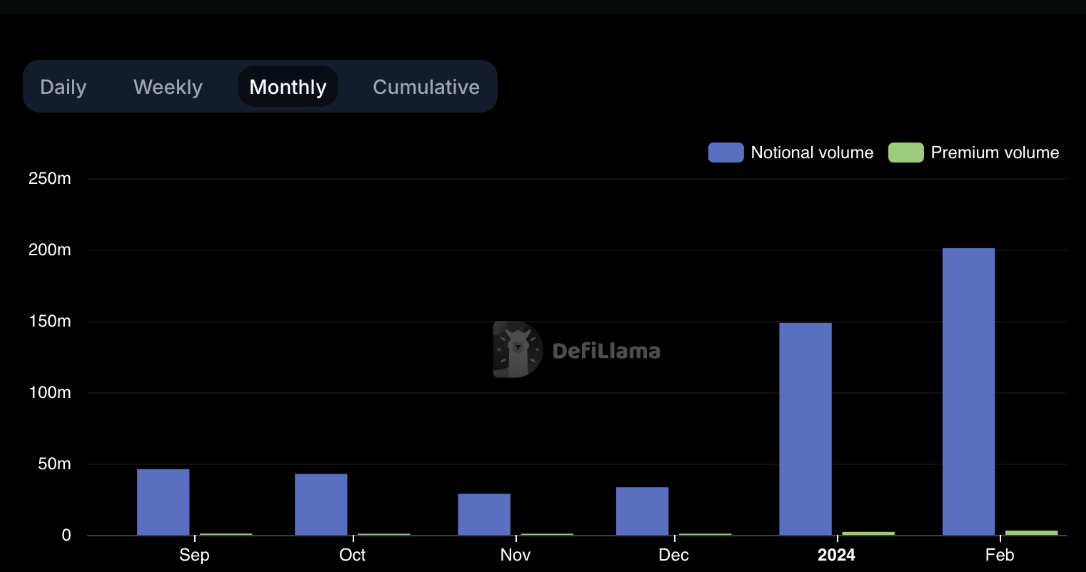The width and height of the screenshot is (1086, 572).
Task: Toggle the green Premium volume legend swatch
Action: point(905,152)
